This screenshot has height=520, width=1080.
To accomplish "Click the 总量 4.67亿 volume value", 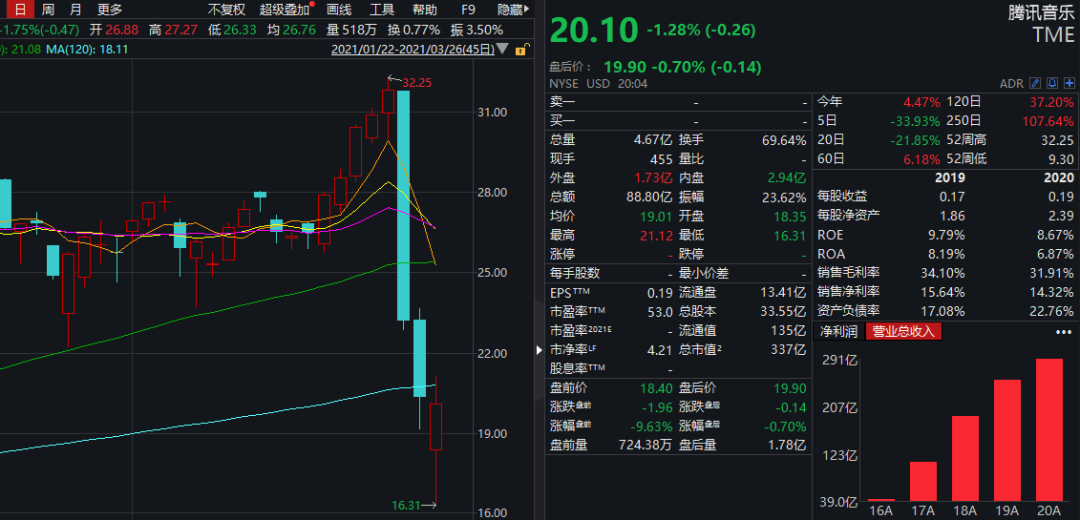I will [x=652, y=140].
